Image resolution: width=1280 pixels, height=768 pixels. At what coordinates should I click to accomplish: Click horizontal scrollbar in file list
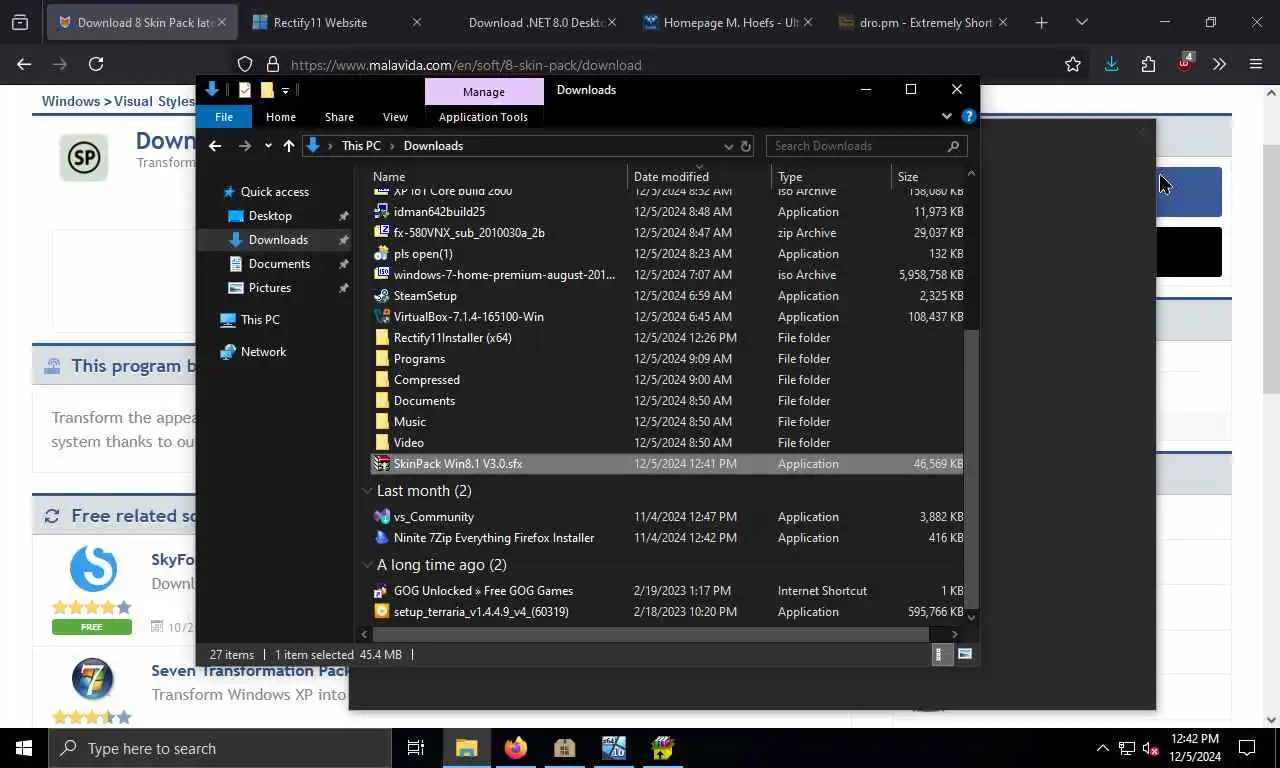(650, 634)
